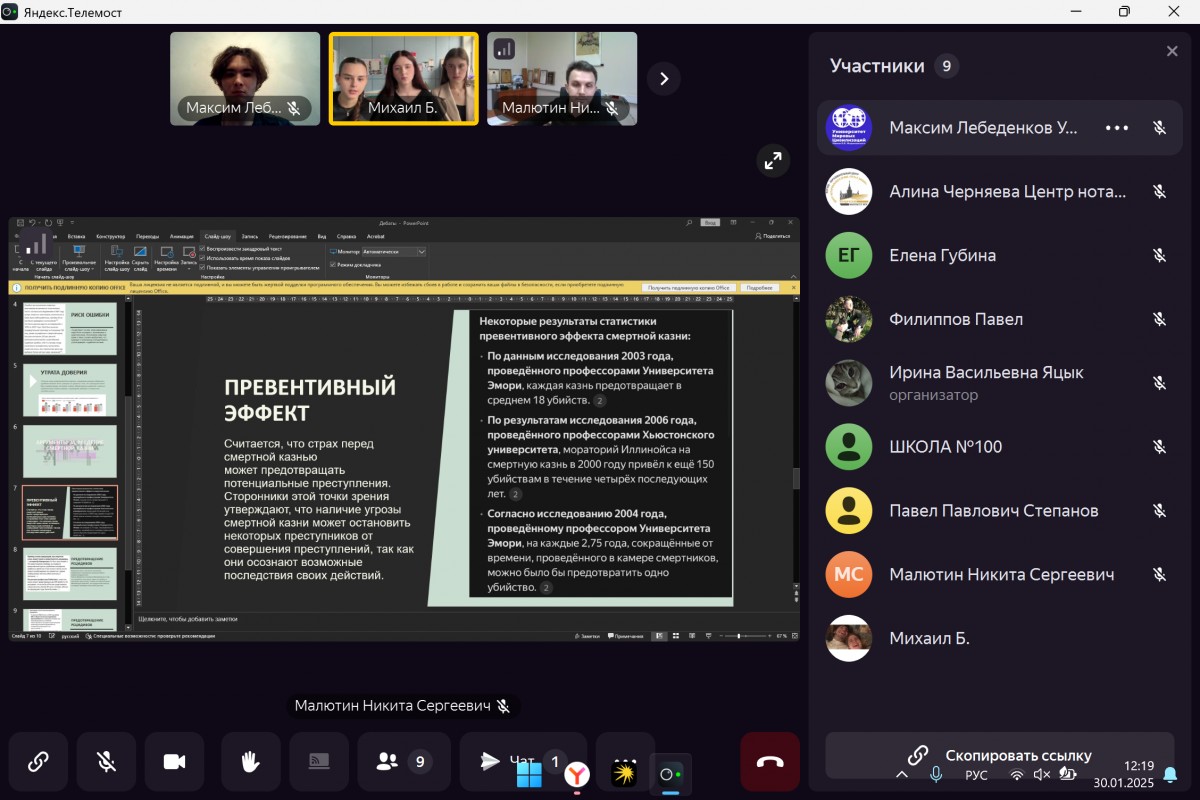Click muted mic icon beside ШКОЛА №100
This screenshot has height=800, width=1200.
[x=1159, y=447]
